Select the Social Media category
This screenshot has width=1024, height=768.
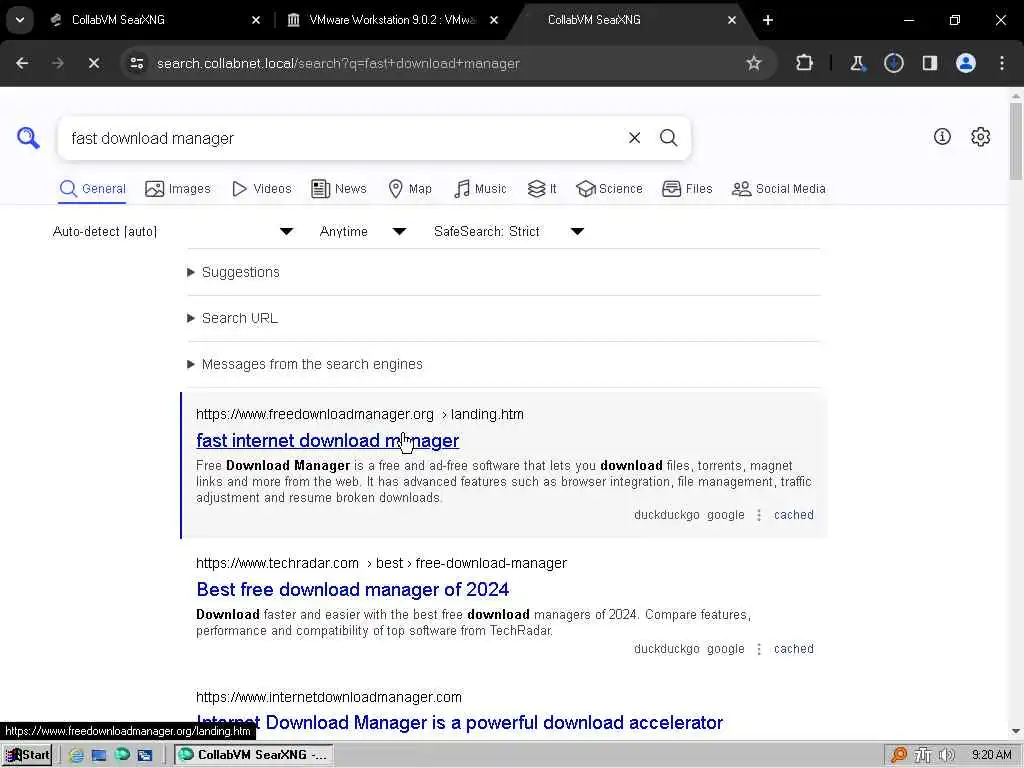pyautogui.click(x=778, y=189)
